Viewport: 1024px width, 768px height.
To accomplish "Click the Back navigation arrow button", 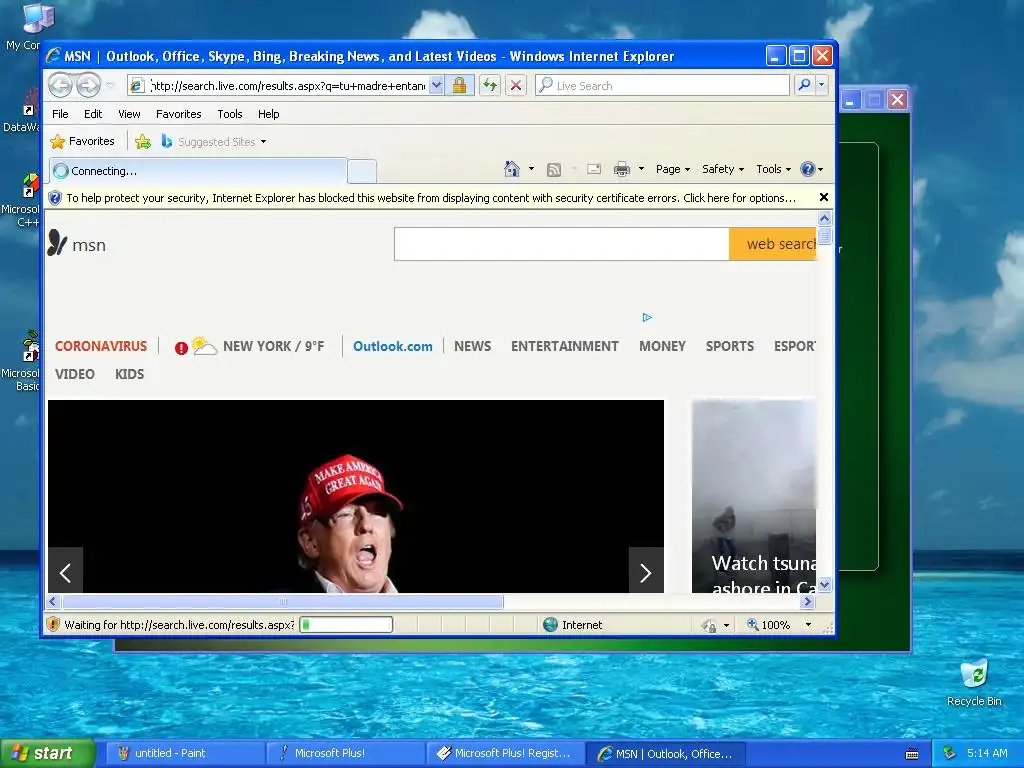I will point(61,86).
